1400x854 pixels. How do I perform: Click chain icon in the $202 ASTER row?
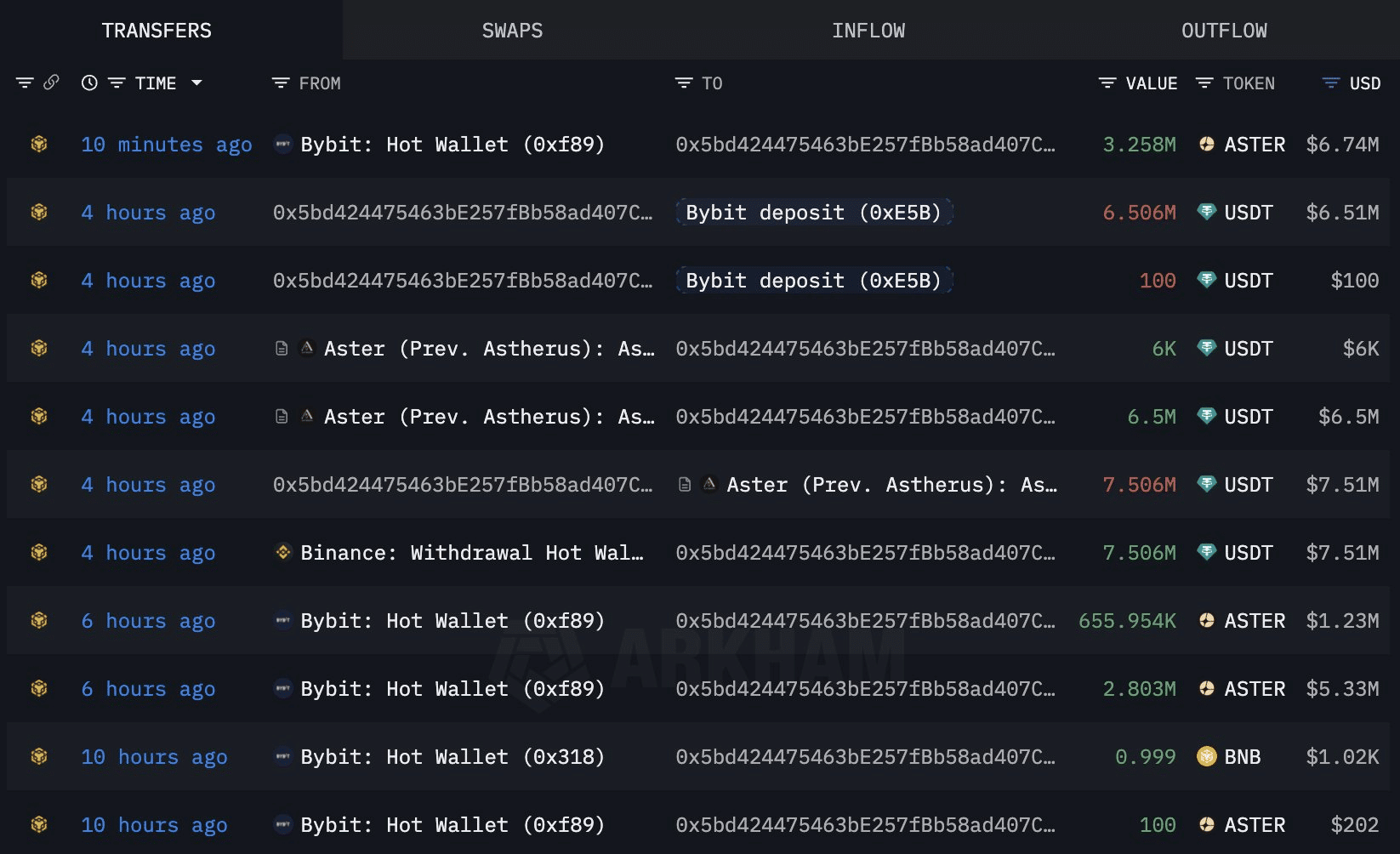point(39,824)
